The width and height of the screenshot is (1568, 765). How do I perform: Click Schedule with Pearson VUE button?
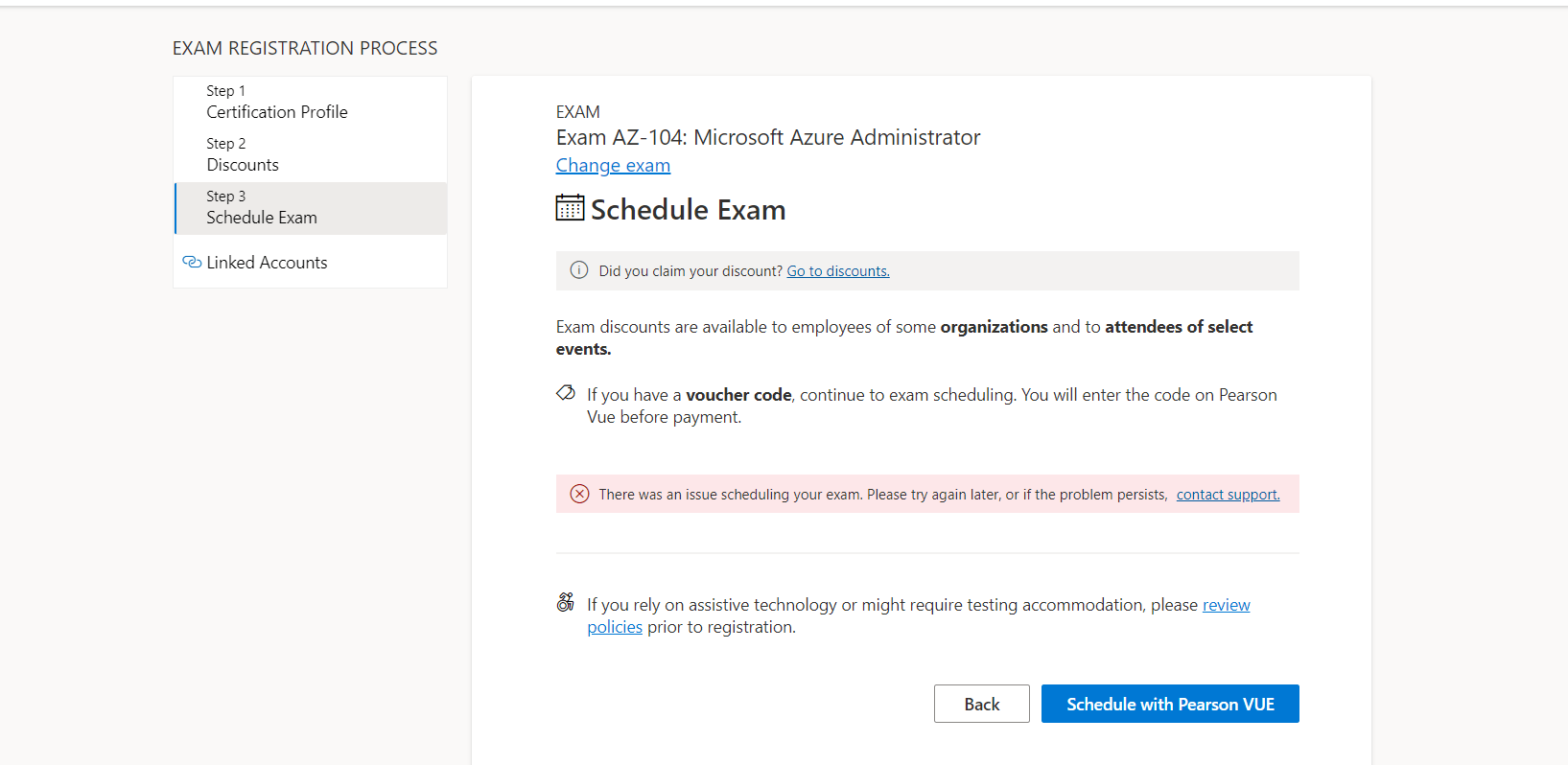(x=1170, y=704)
